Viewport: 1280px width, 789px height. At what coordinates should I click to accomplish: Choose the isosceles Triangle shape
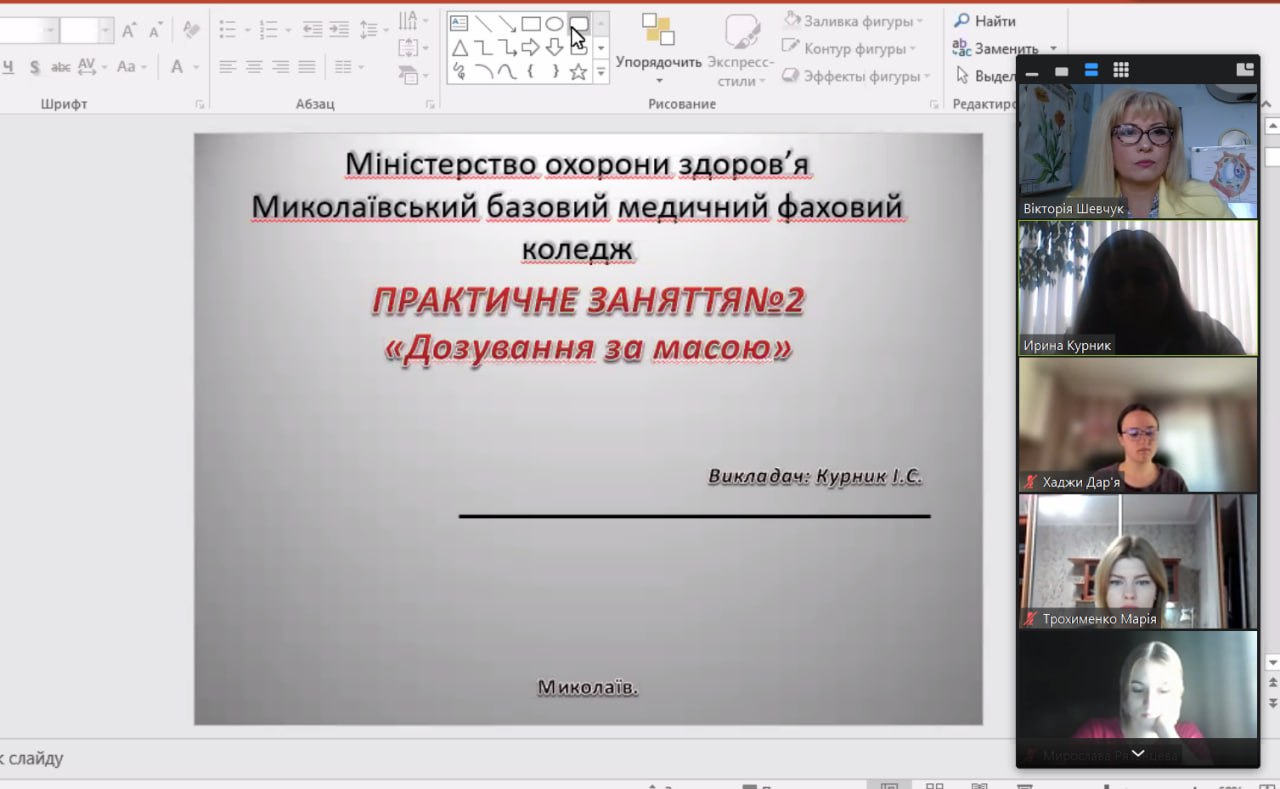tap(459, 47)
